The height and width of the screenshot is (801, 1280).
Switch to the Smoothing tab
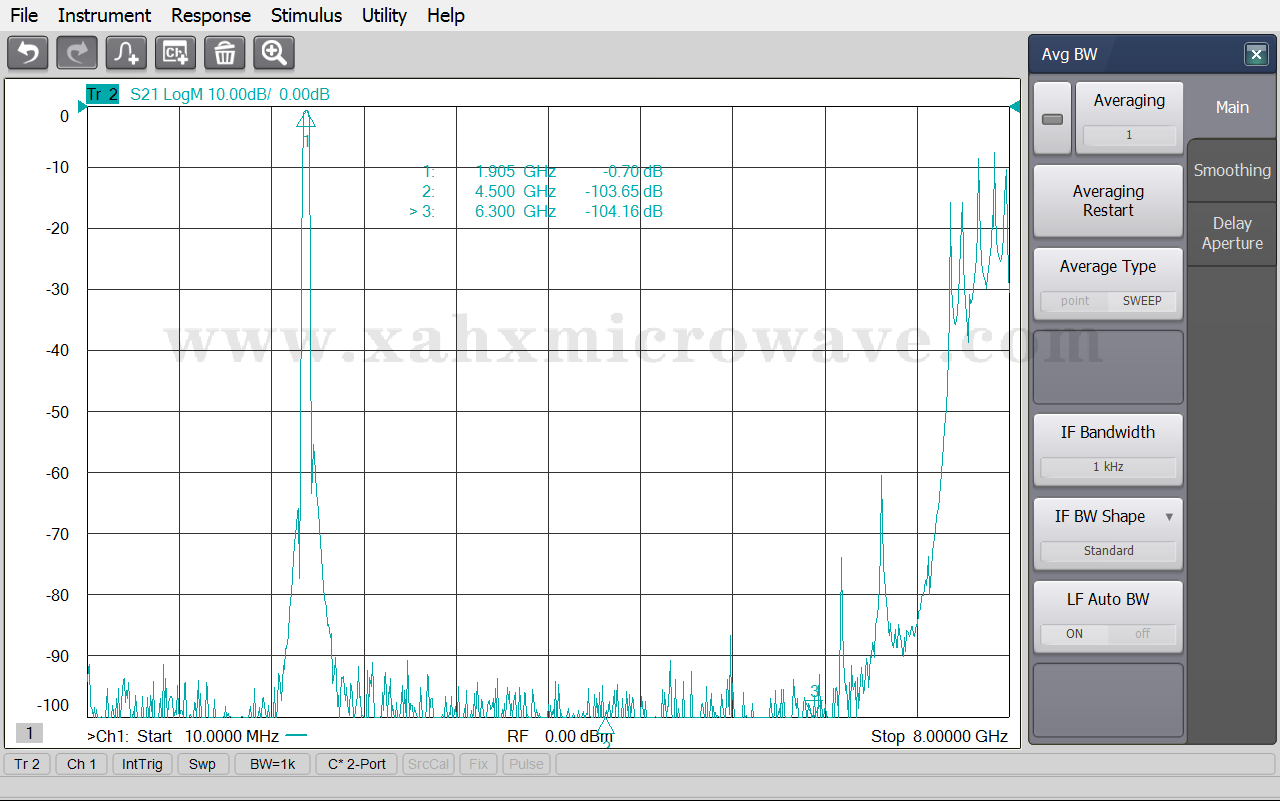click(x=1232, y=170)
